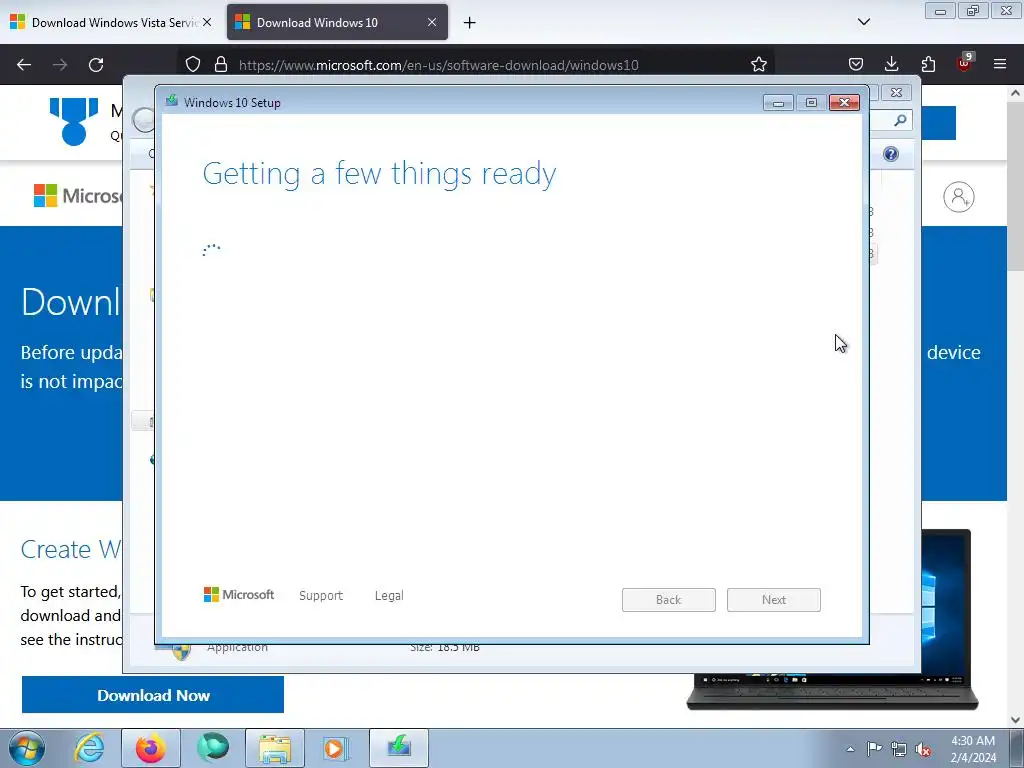Close the Download Windows 10 tab
1024x768 pixels.
(432, 22)
